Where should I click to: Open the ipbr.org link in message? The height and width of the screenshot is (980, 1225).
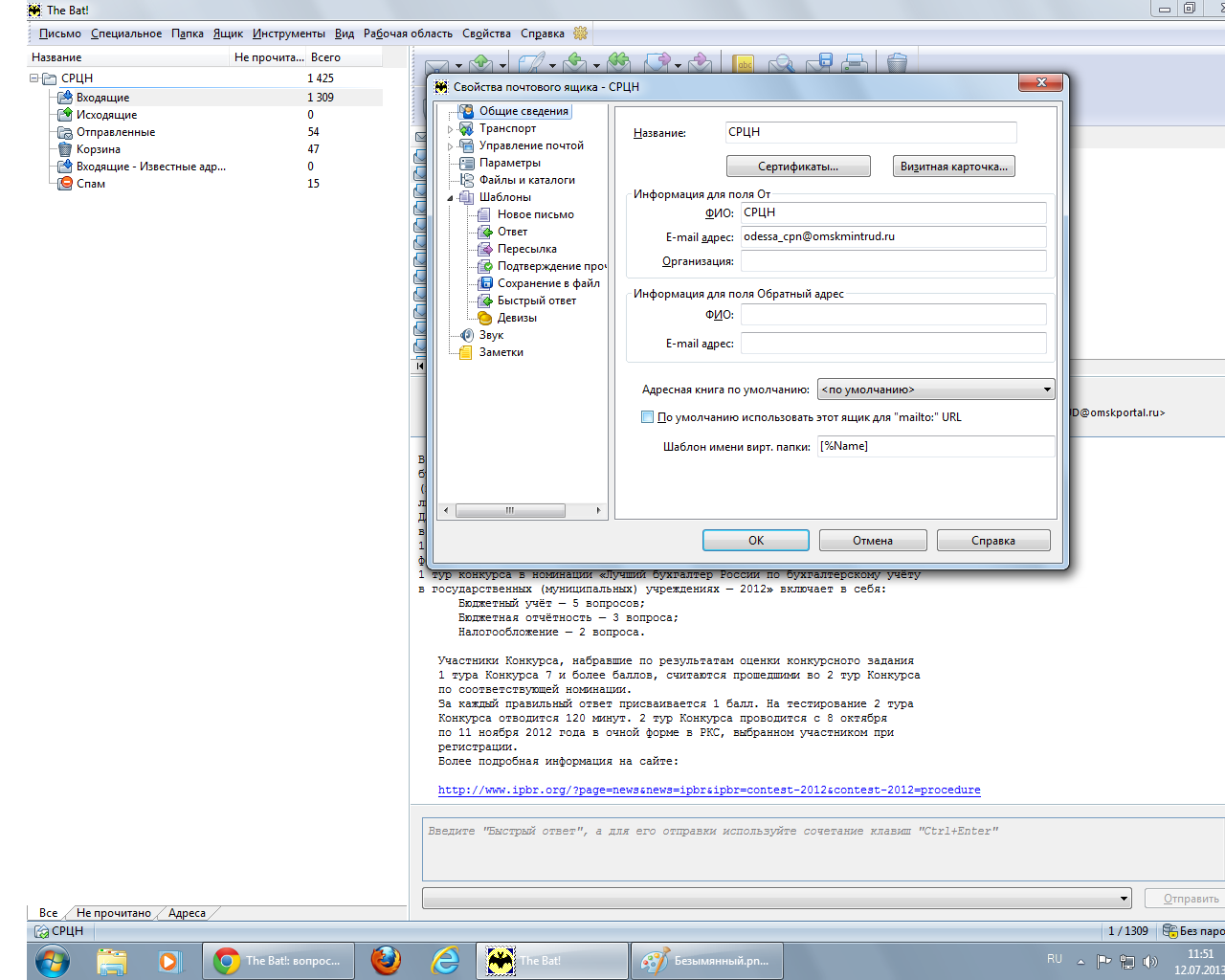click(709, 791)
